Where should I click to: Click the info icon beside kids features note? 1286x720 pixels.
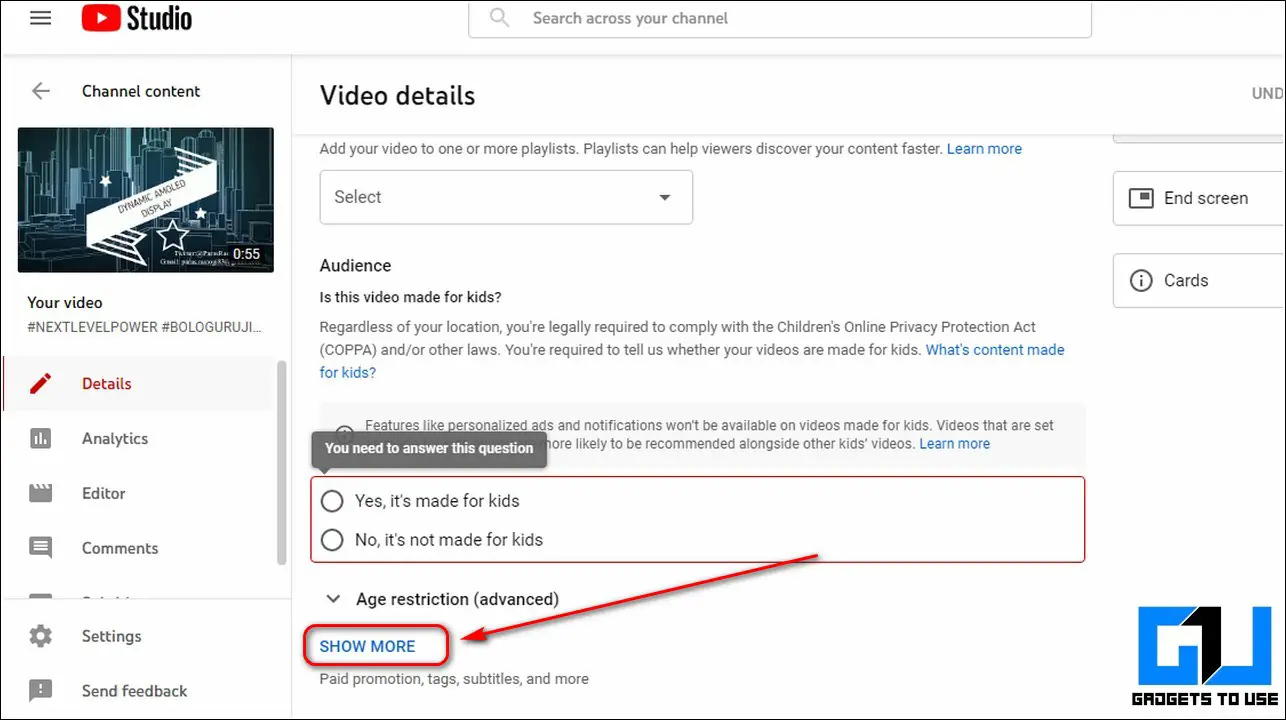pyautogui.click(x=344, y=434)
